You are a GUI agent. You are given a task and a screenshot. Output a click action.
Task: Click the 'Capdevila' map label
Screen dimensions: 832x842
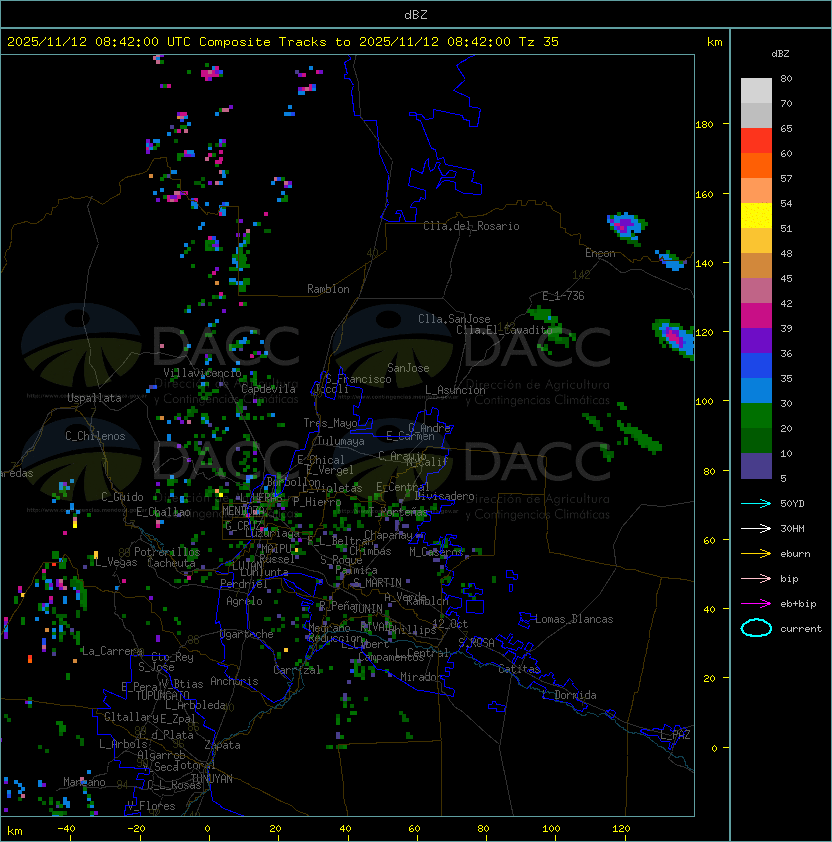268,389
